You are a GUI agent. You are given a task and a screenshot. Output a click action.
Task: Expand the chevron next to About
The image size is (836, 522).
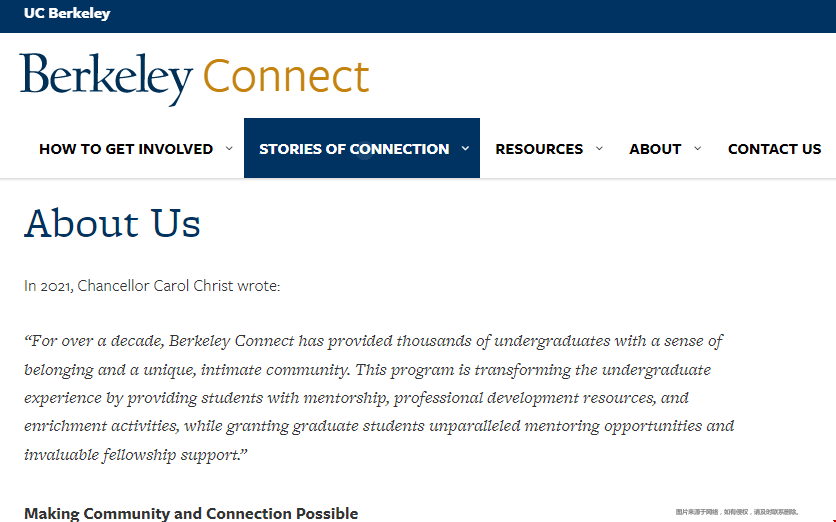[x=697, y=148]
